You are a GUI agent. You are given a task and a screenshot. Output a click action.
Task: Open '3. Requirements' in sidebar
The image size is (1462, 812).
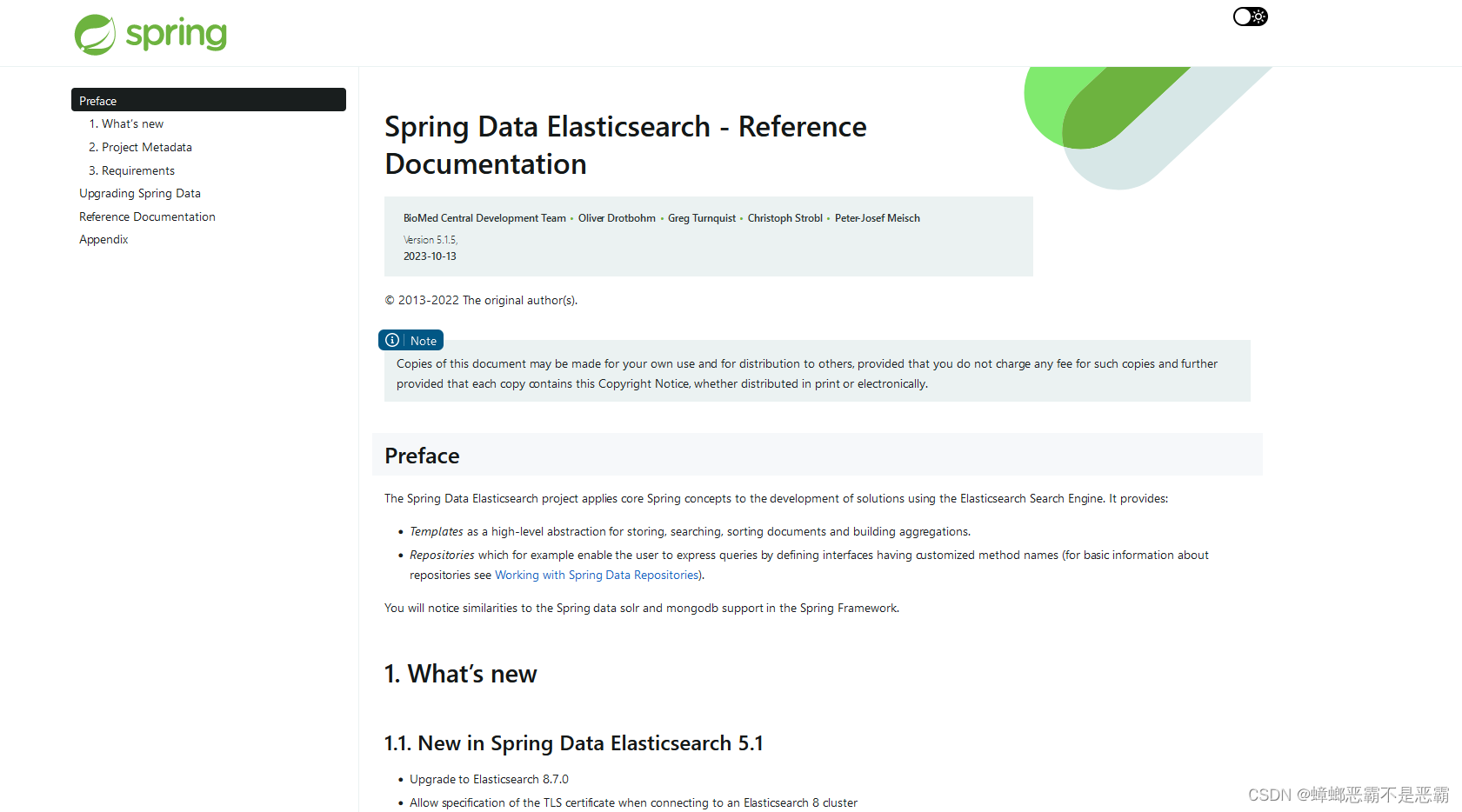point(131,170)
